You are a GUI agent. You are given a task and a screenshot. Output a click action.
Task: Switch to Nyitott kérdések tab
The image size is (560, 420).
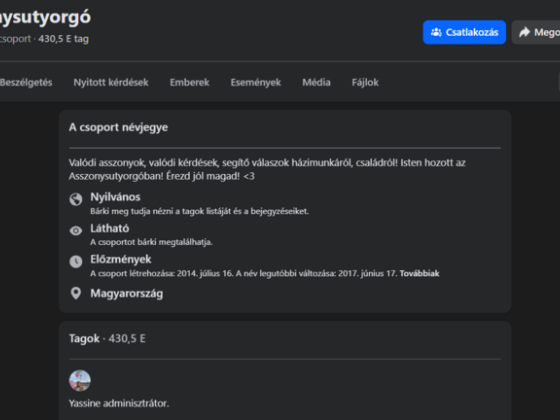pos(111,82)
